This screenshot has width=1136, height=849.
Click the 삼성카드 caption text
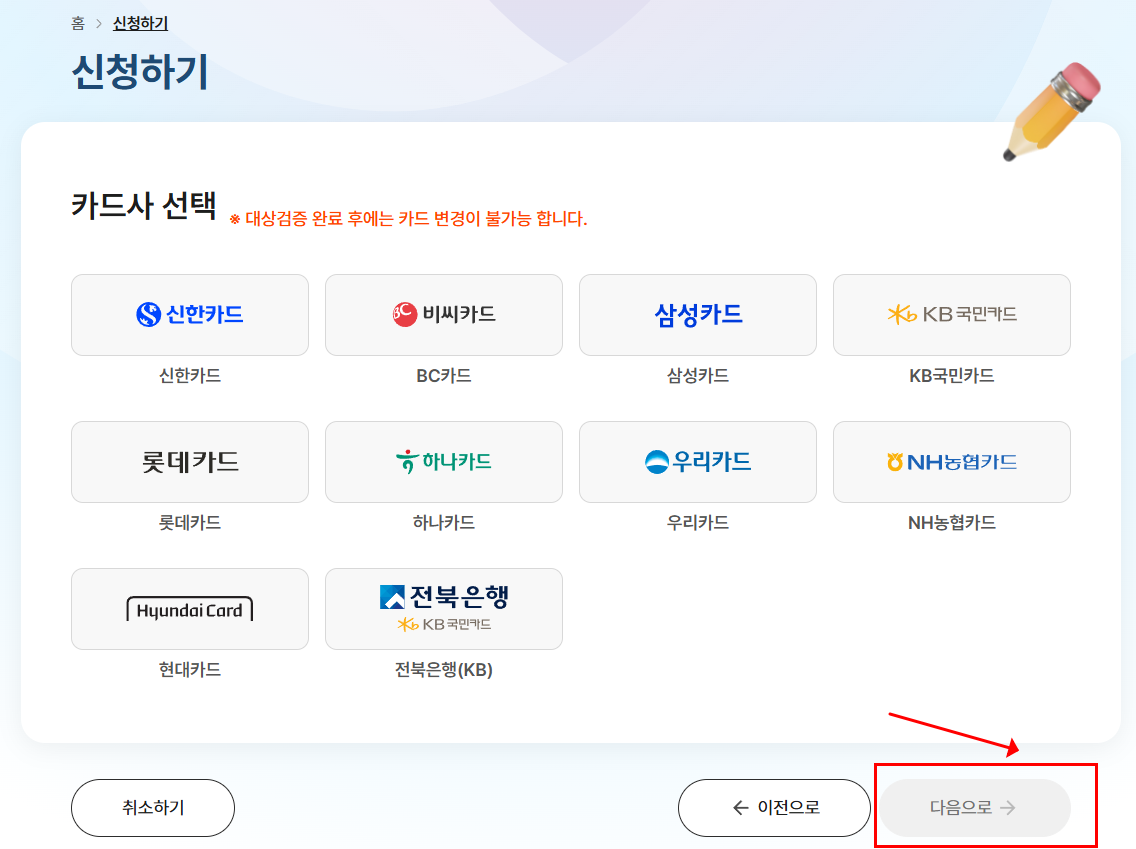click(x=698, y=375)
